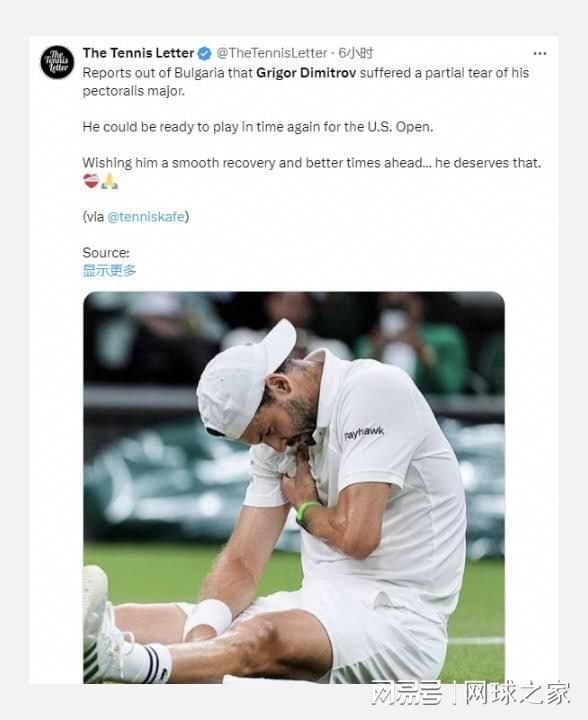Open the @TheTennisLetter handle link

(272, 53)
